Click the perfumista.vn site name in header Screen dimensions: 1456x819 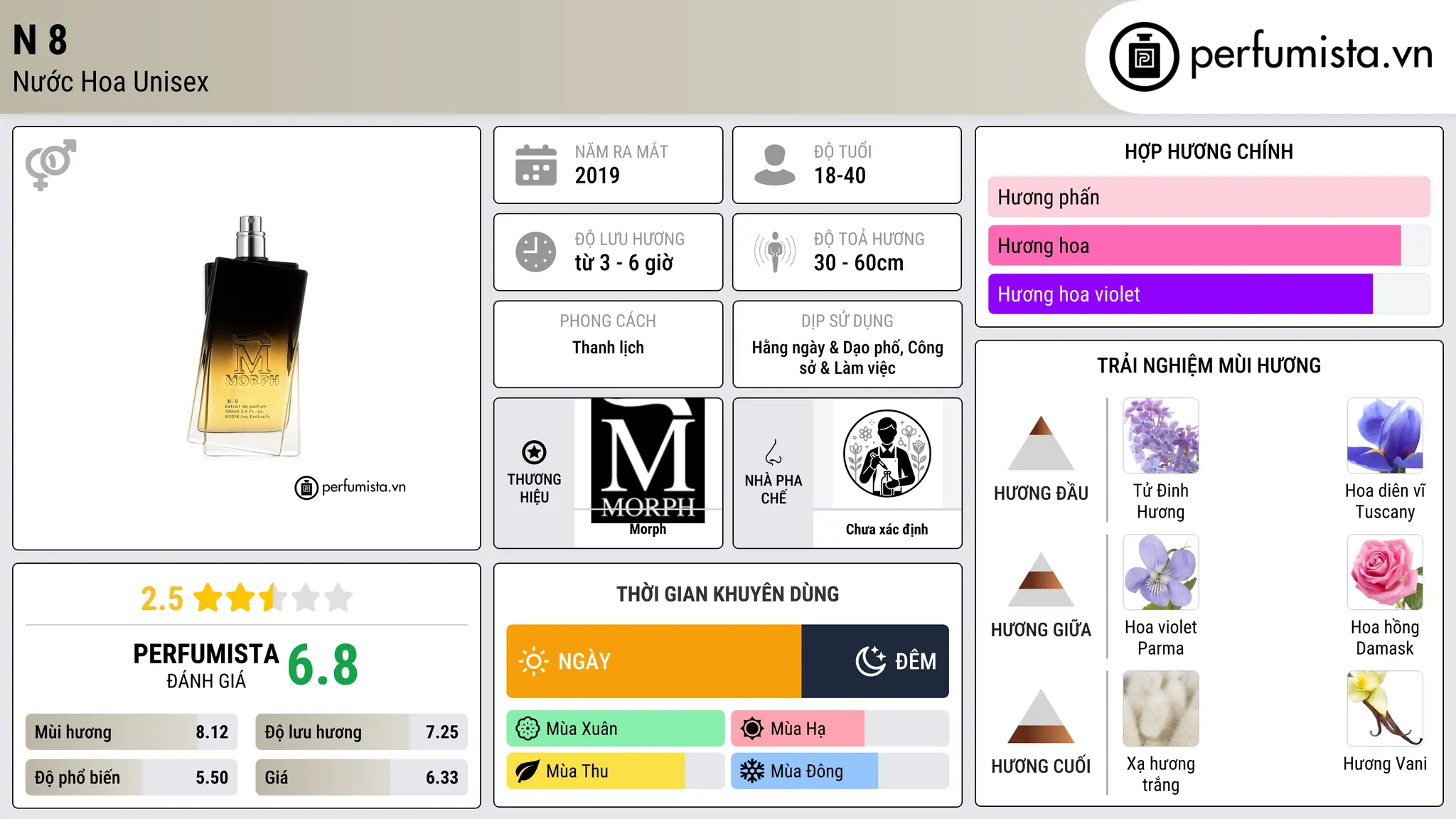[x=1311, y=54]
